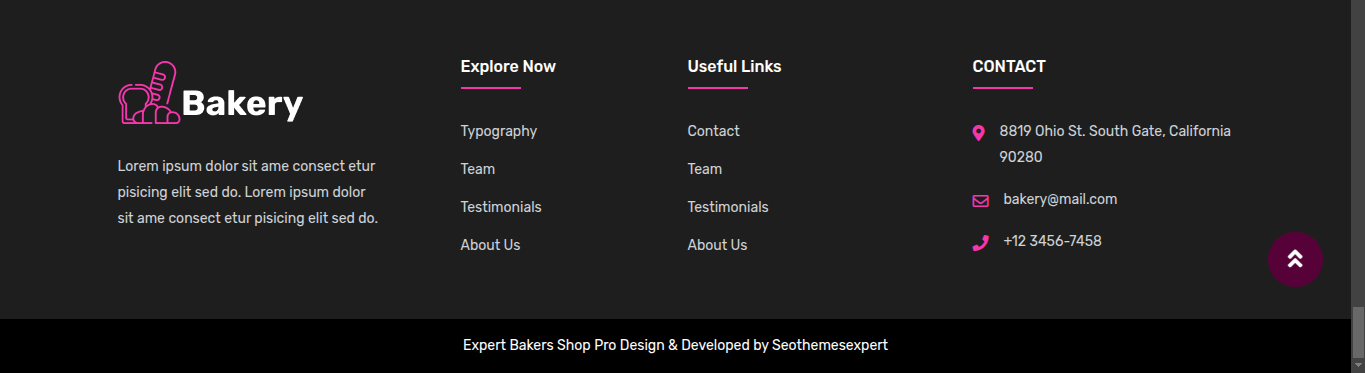Click the pink phone handset icon
The height and width of the screenshot is (373, 1365).
coord(980,243)
